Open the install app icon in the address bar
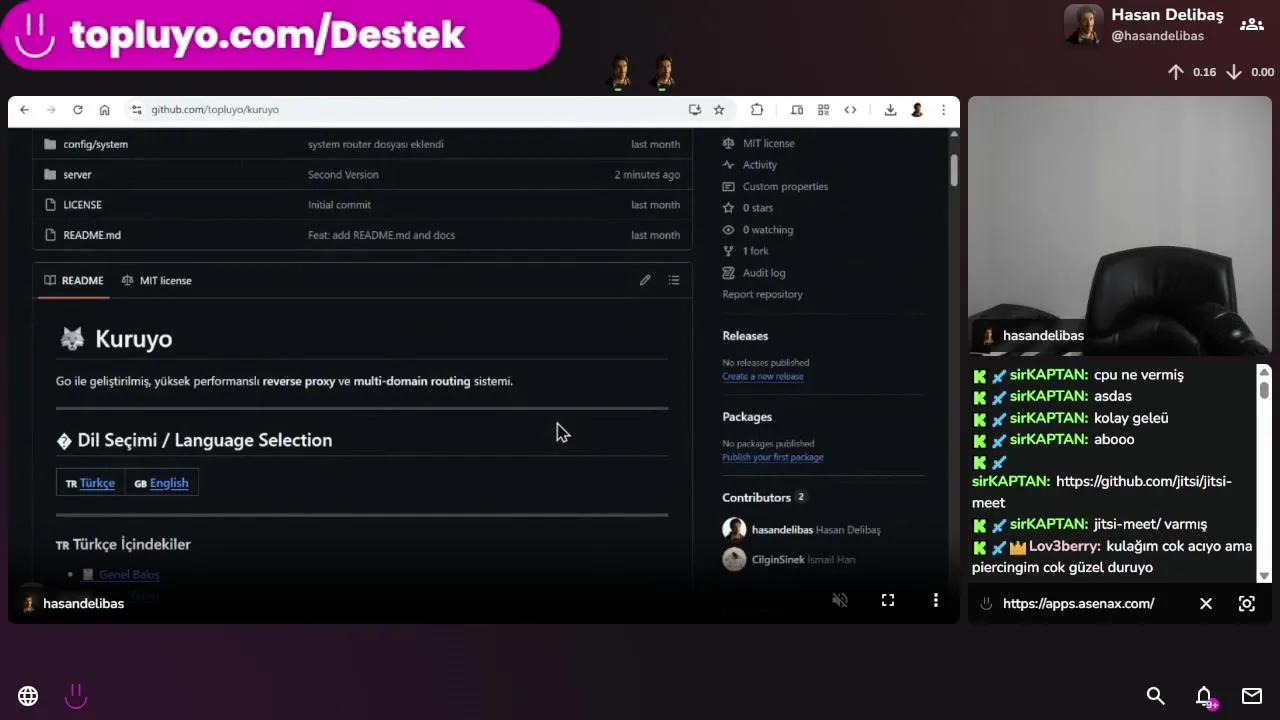 pyautogui.click(x=694, y=110)
